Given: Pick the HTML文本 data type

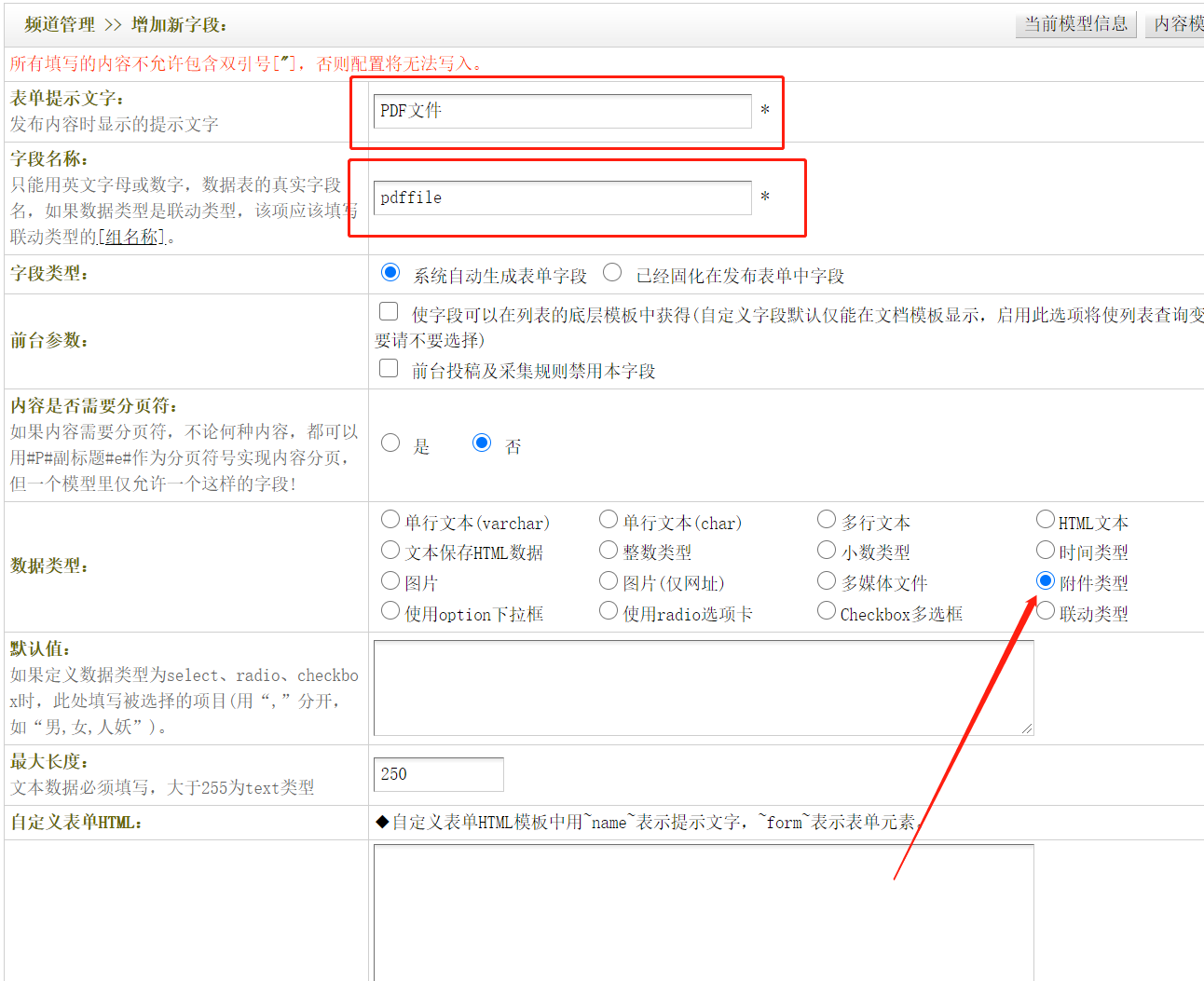Looking at the screenshot, I should (x=1046, y=519).
